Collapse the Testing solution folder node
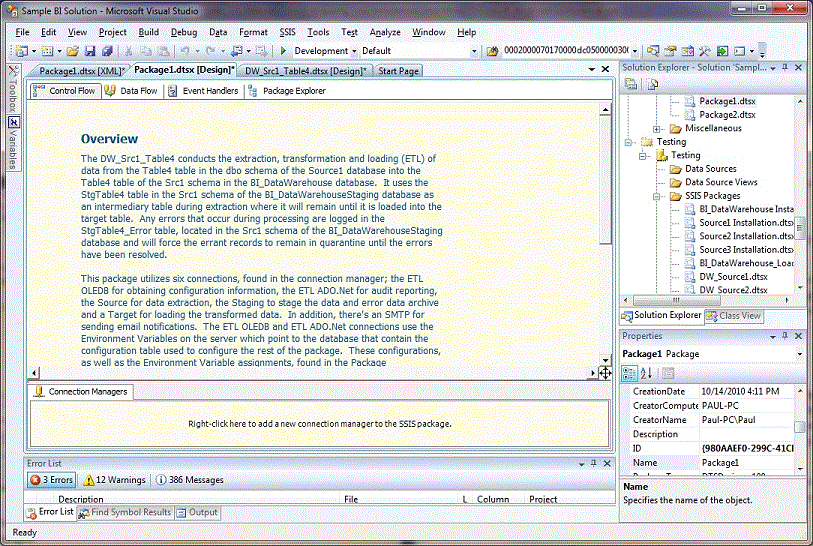 click(628, 142)
